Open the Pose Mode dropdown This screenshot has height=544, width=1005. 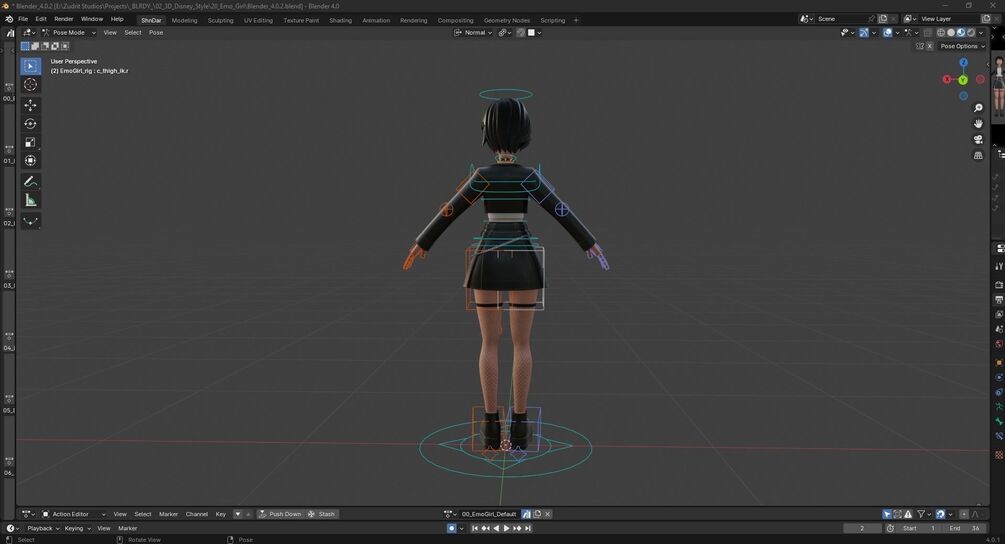pos(69,33)
